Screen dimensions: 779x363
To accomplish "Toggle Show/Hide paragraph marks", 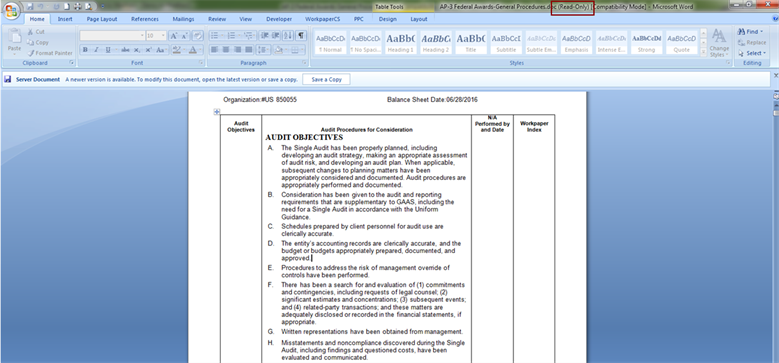I will 301,36.
